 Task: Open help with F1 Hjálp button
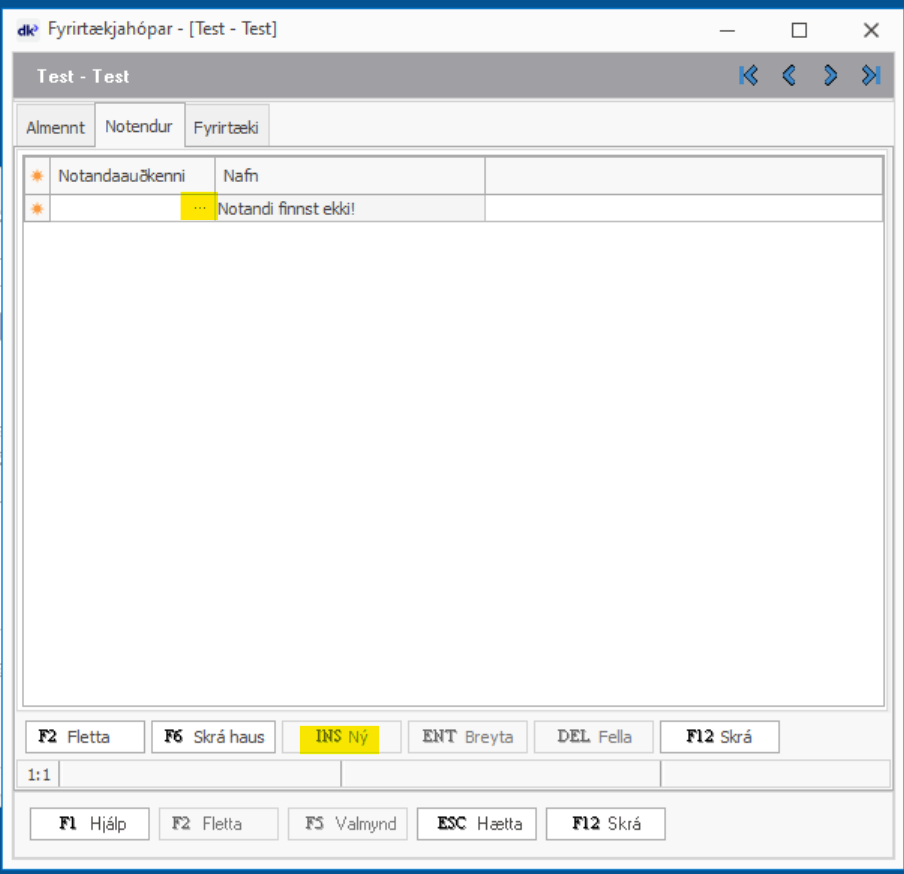(90, 824)
